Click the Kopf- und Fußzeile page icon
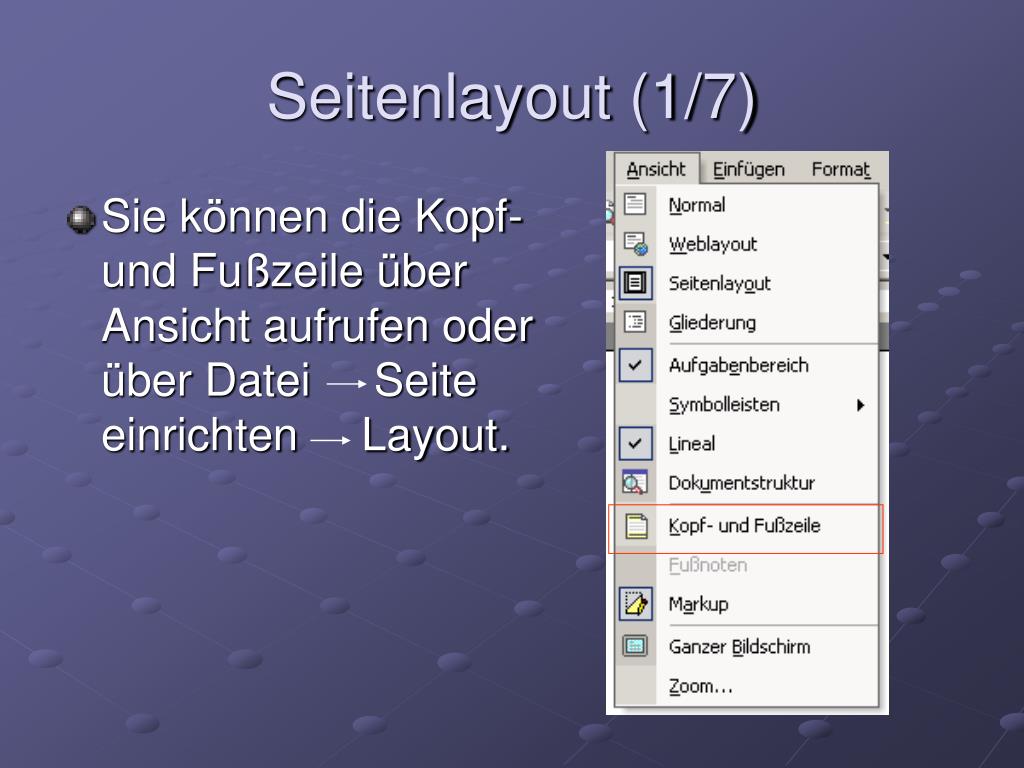Image resolution: width=1024 pixels, height=768 pixels. pyautogui.click(x=636, y=526)
